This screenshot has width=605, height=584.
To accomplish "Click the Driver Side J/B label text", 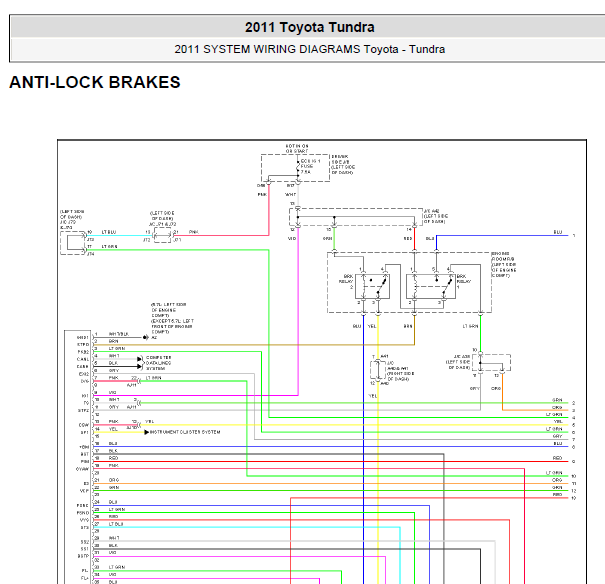I will 343,164.
